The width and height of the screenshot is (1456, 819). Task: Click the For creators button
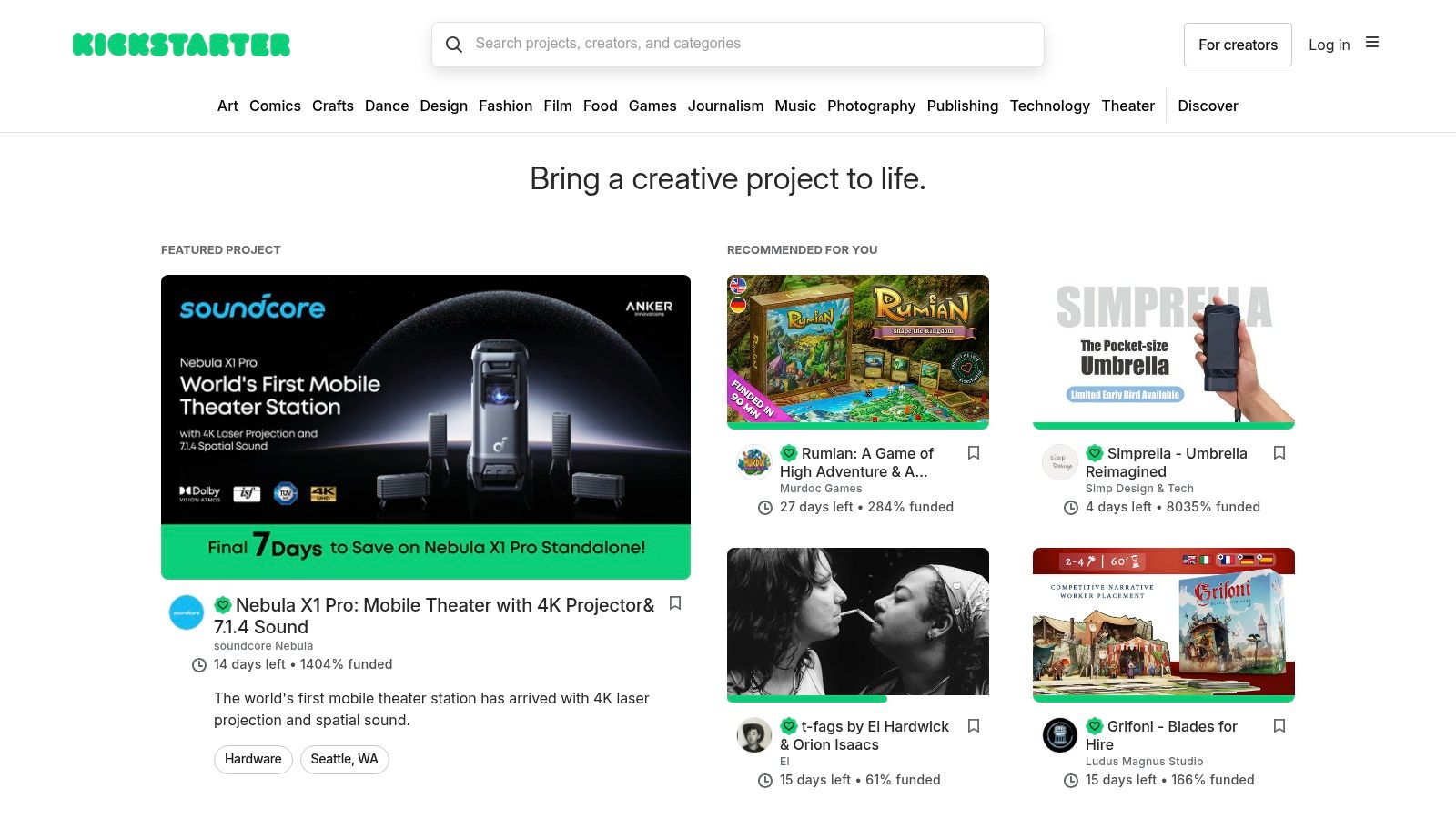(x=1238, y=44)
